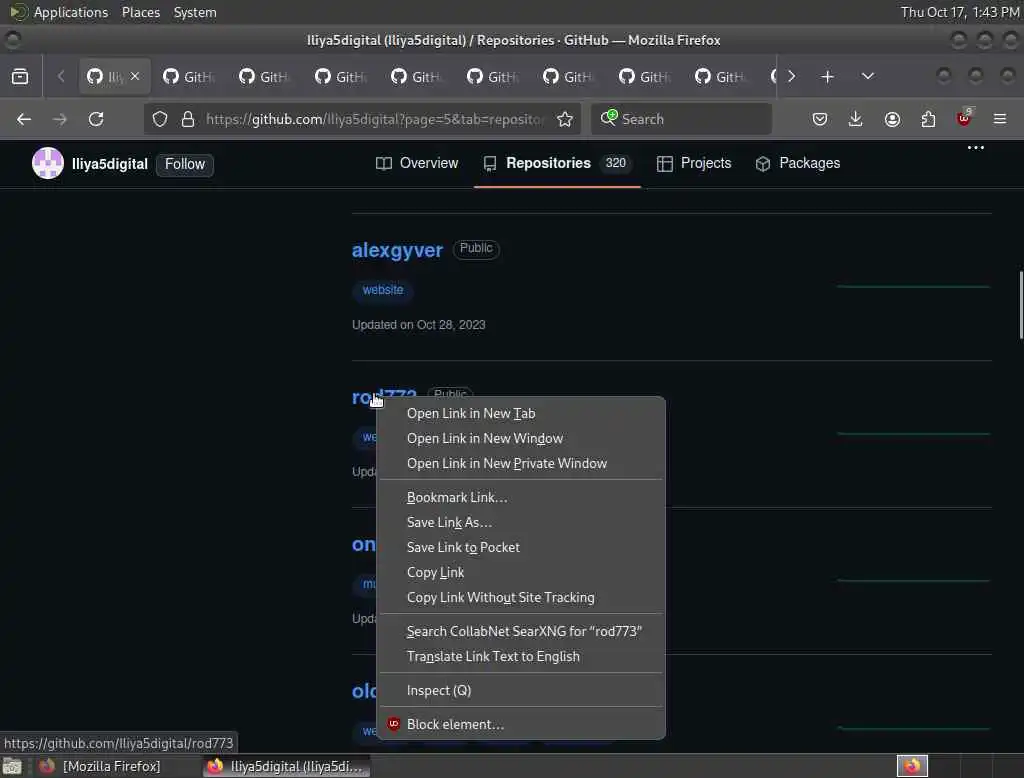Expand the list all tabs dropdown

click(x=867, y=76)
